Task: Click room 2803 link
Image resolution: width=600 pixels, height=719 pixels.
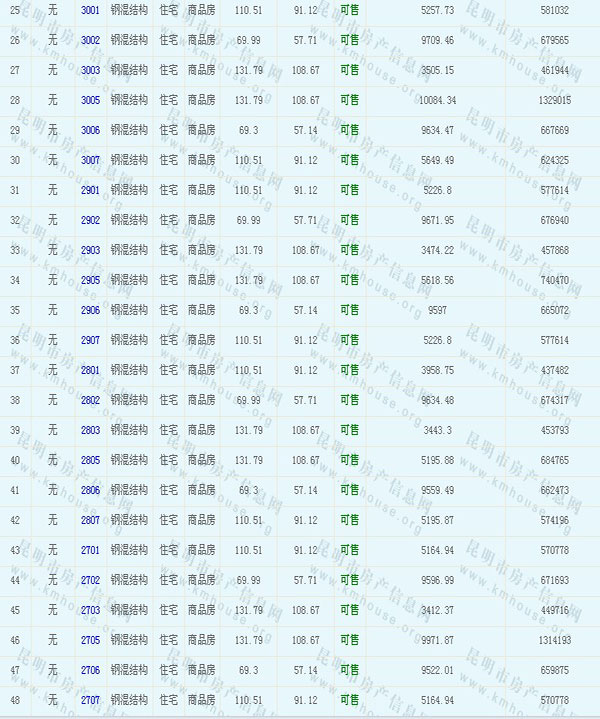Action: click(x=90, y=430)
